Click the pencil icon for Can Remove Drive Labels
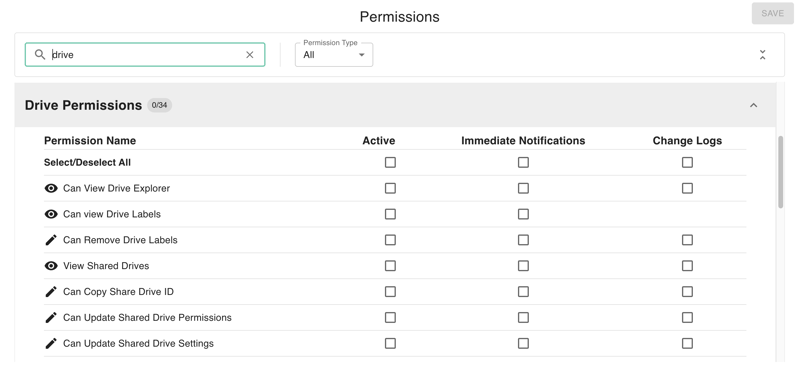 coord(51,240)
